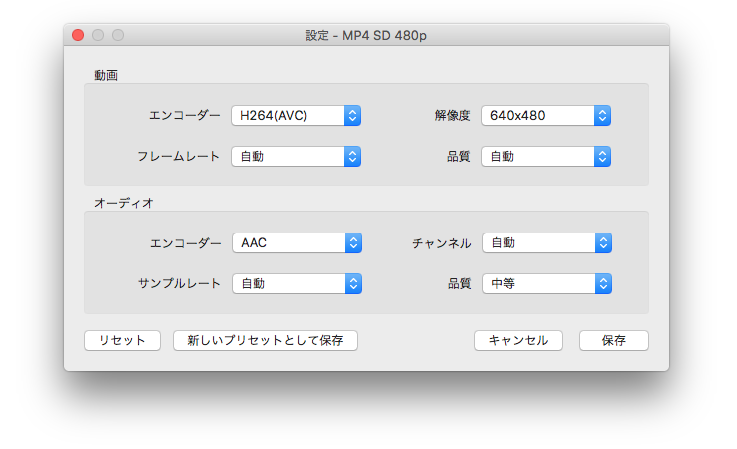Open the サンプルレート dropdown

click(x=296, y=284)
